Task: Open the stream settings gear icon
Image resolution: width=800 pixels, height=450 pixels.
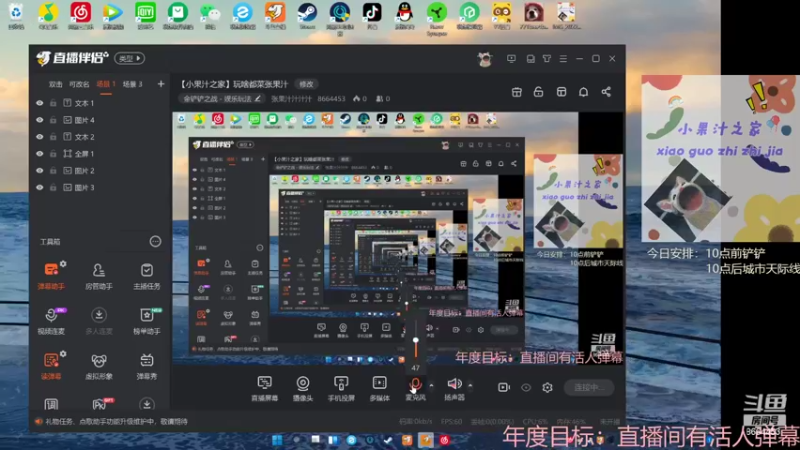Action: point(547,387)
